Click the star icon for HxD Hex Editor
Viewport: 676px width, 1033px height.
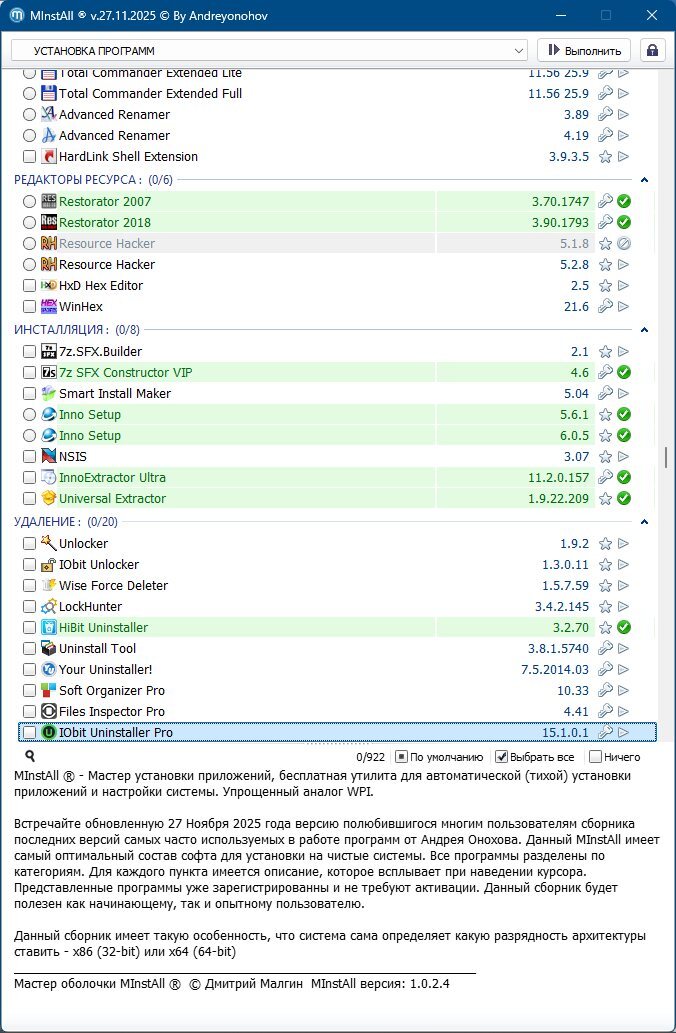(x=605, y=286)
